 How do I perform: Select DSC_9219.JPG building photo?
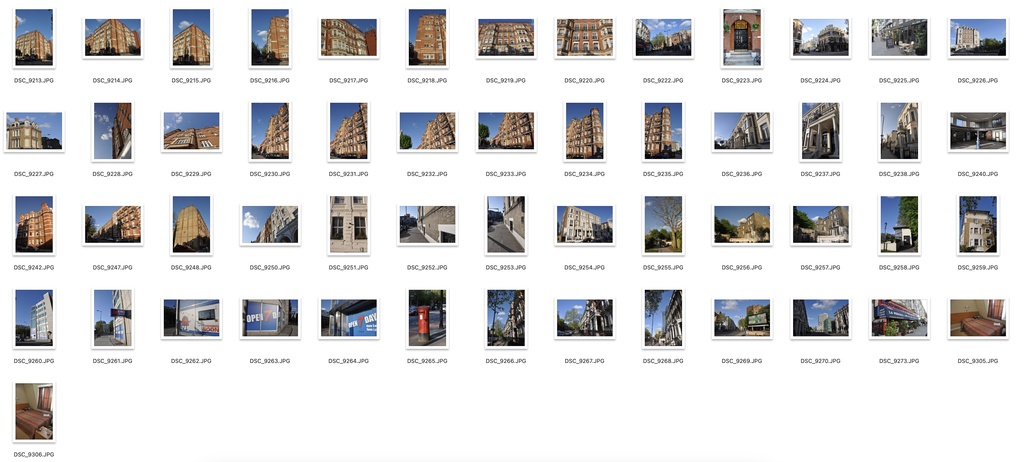click(x=506, y=38)
